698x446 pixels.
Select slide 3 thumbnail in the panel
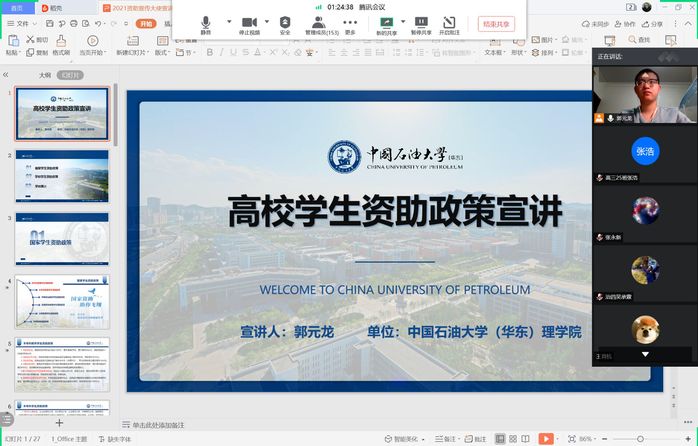tap(62, 233)
